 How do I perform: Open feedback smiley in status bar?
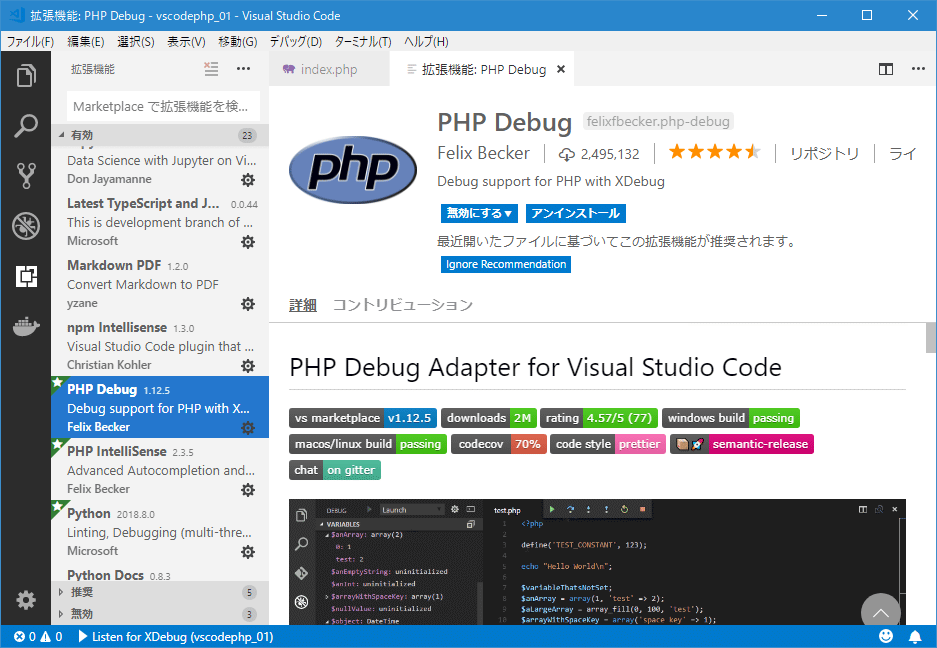click(x=886, y=636)
